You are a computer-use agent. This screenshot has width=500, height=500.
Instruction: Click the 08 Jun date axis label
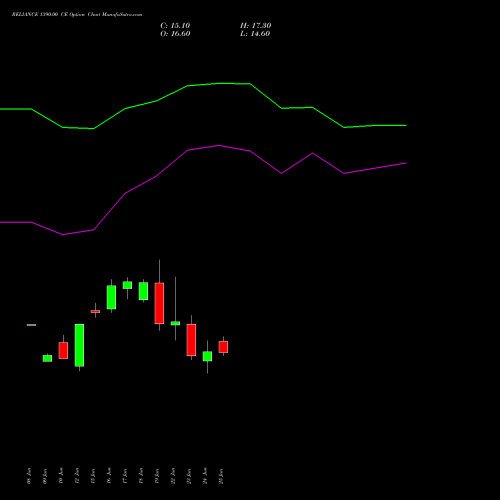coord(29,476)
